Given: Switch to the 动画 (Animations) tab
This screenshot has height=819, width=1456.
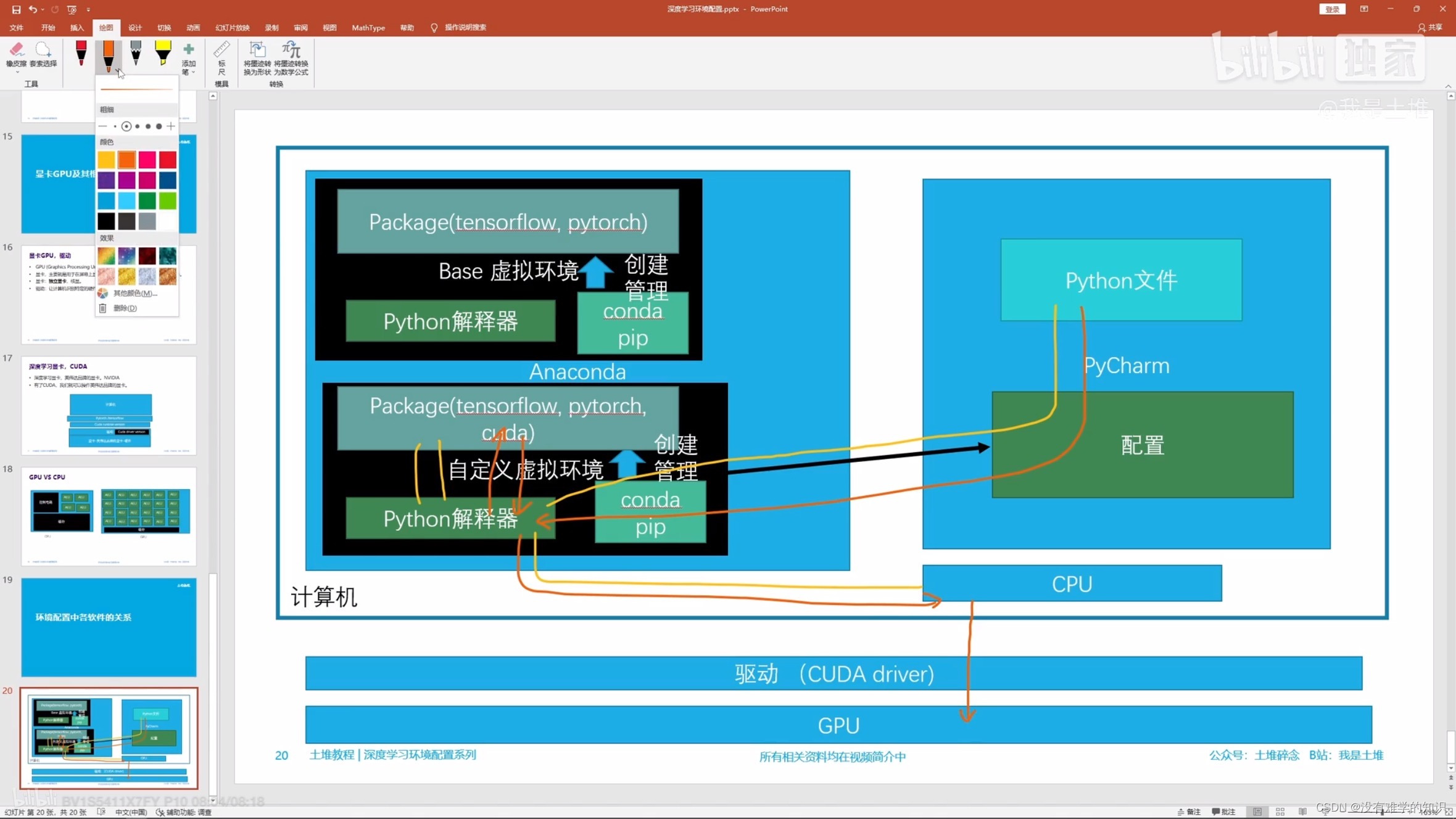Looking at the screenshot, I should pos(193,27).
